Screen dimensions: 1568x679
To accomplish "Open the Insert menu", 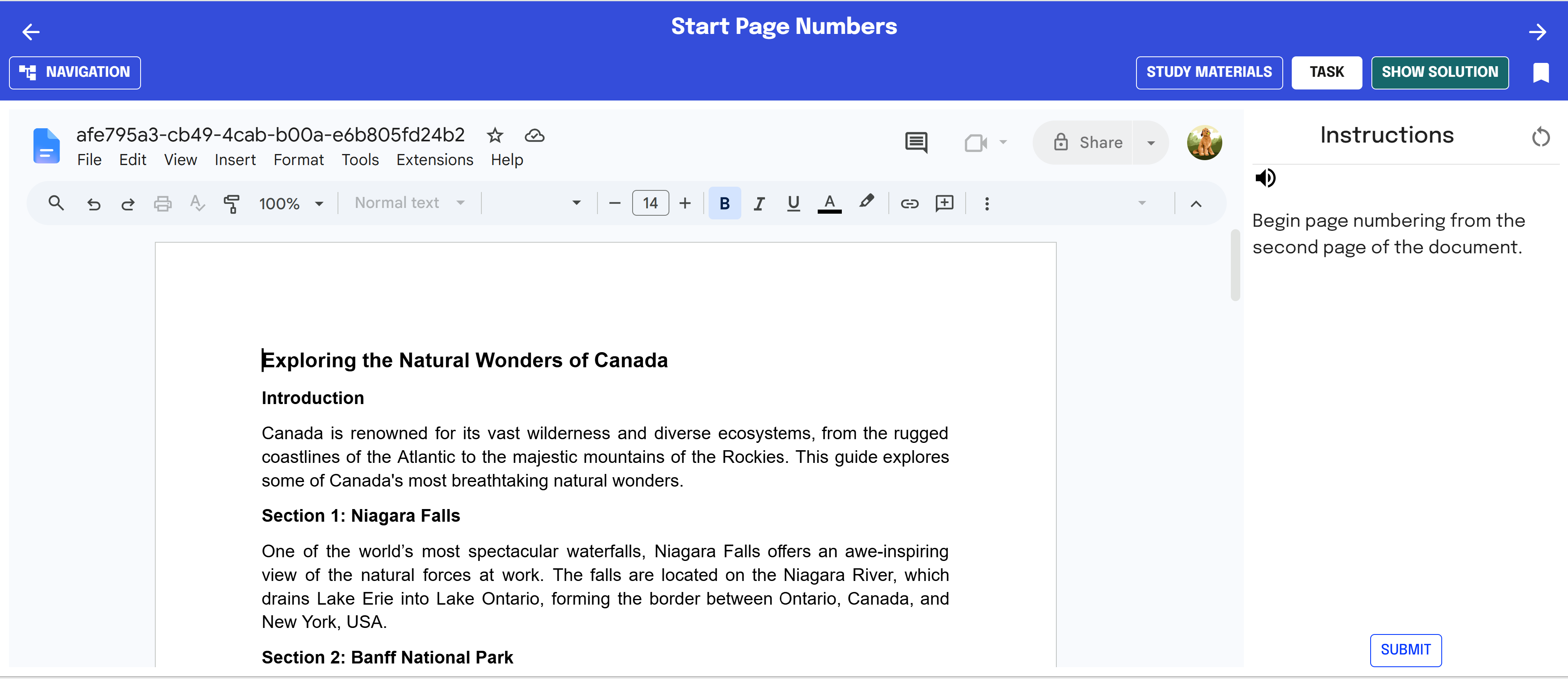I will [235, 160].
